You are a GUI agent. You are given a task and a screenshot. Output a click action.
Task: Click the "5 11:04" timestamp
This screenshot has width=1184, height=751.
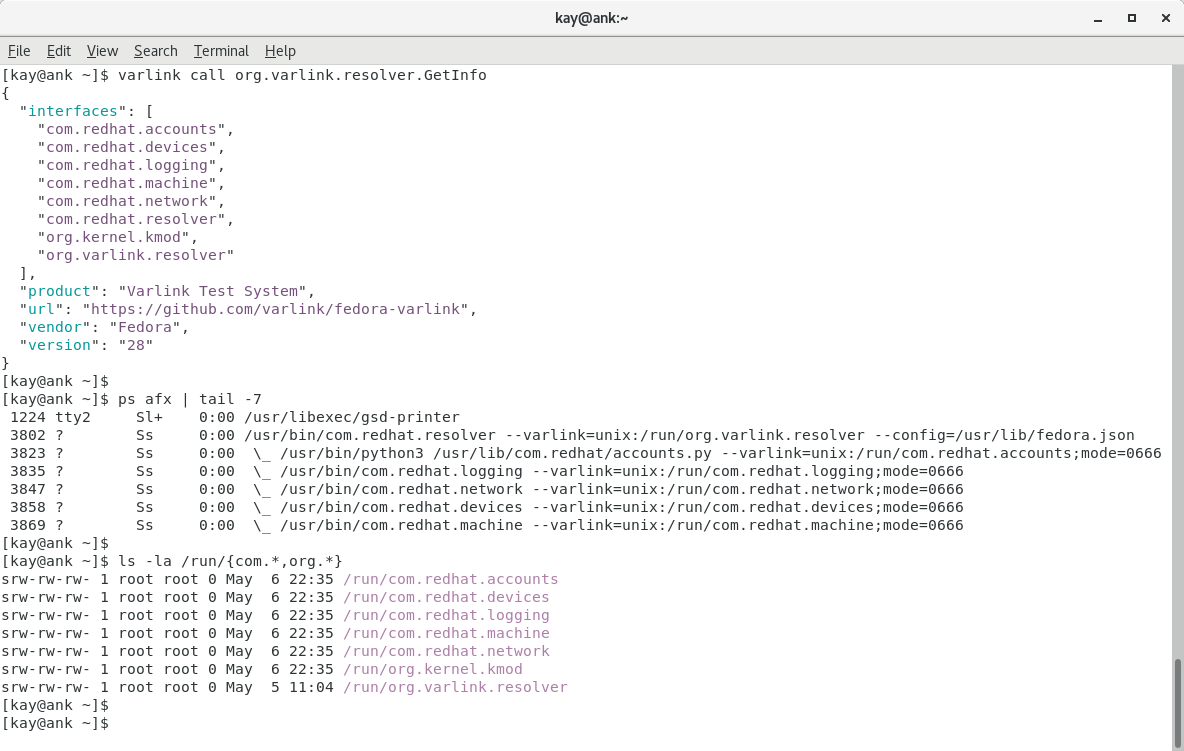point(303,688)
